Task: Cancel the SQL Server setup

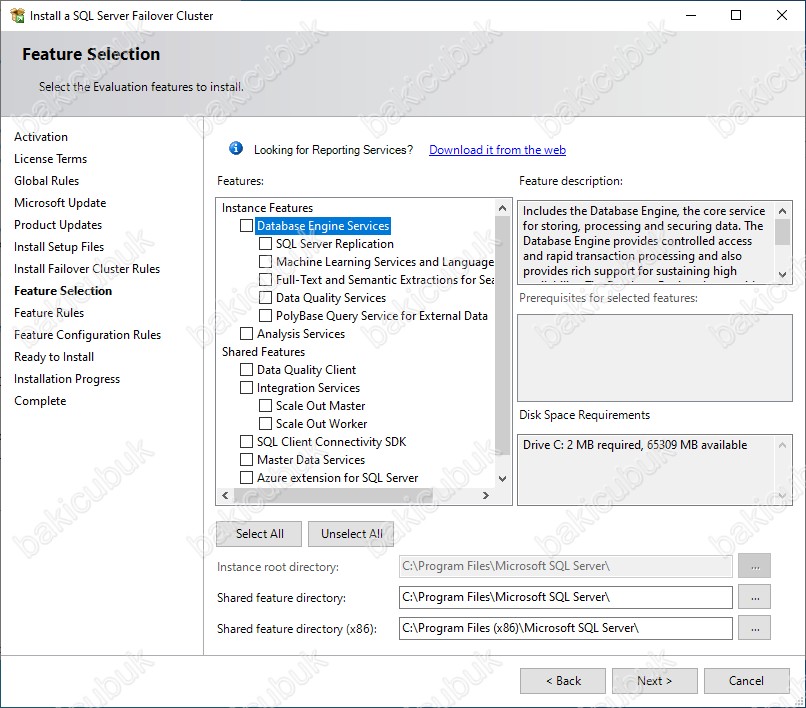Action: point(747,681)
